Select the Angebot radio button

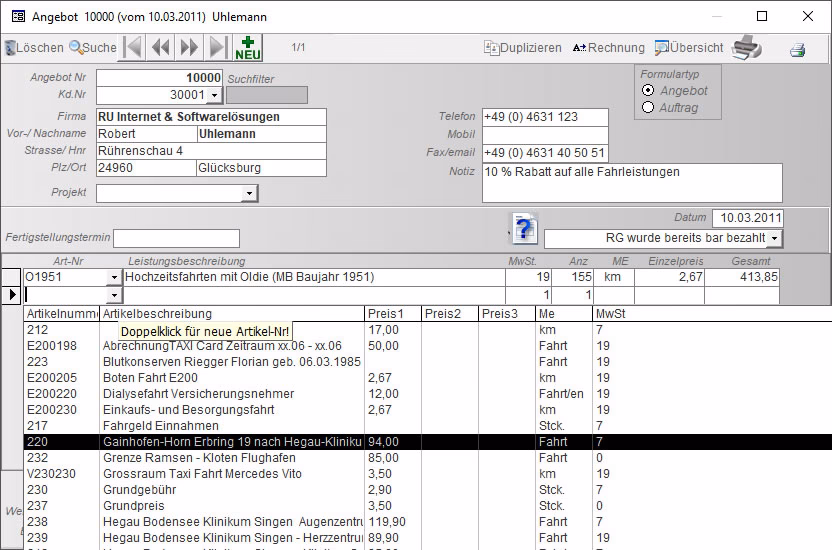pyautogui.click(x=648, y=91)
